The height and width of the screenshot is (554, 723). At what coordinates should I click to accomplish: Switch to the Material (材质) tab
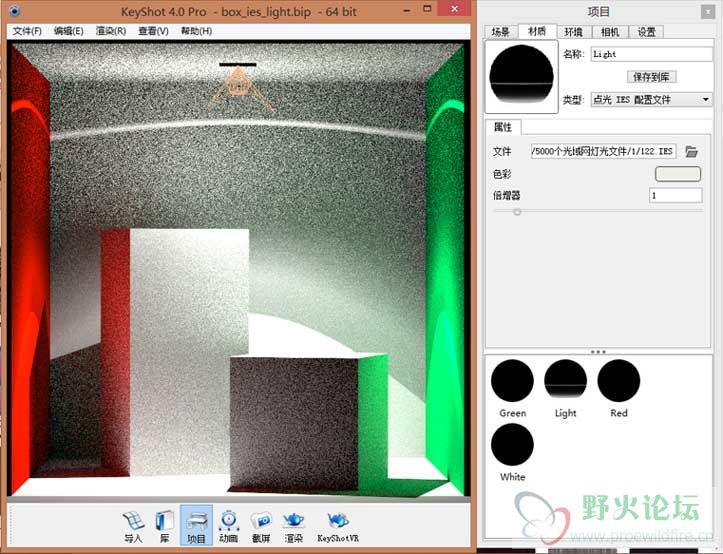coord(537,31)
